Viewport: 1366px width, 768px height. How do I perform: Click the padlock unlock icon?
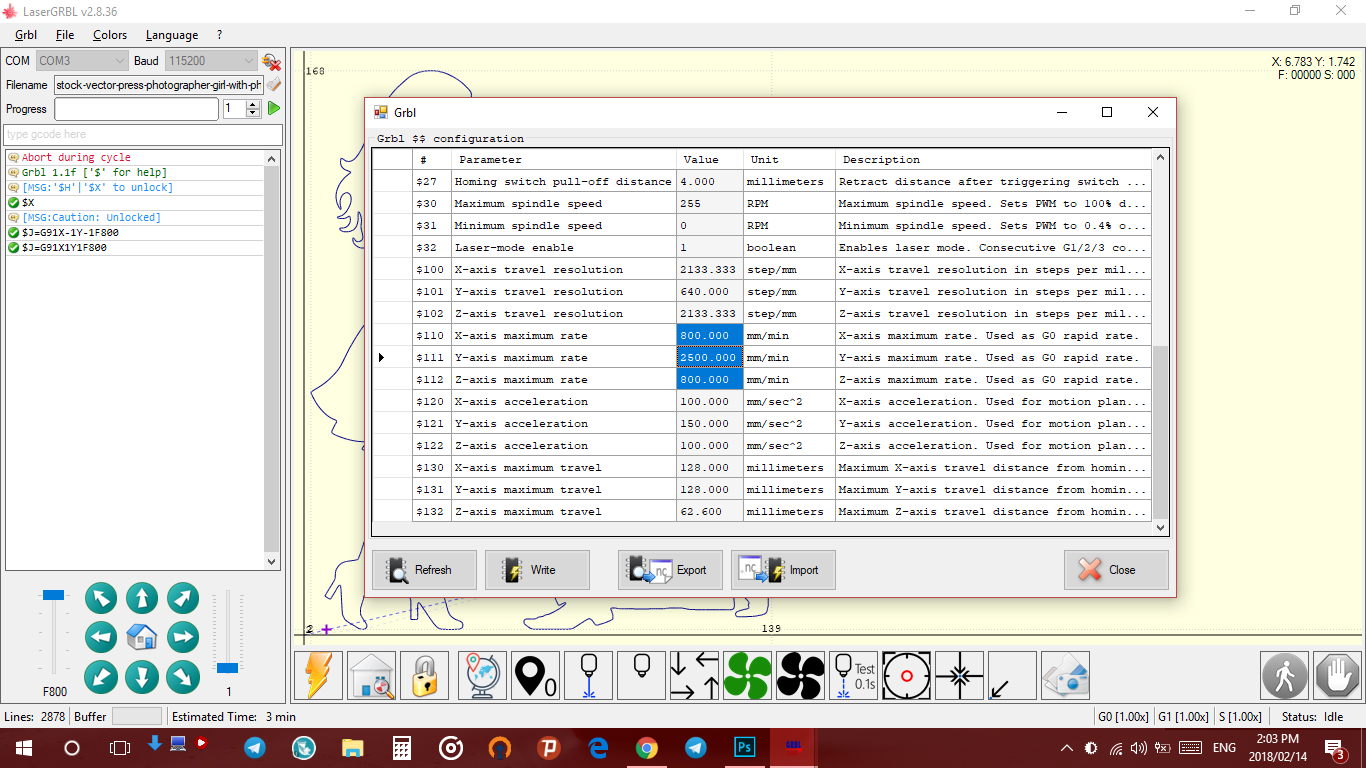[425, 676]
